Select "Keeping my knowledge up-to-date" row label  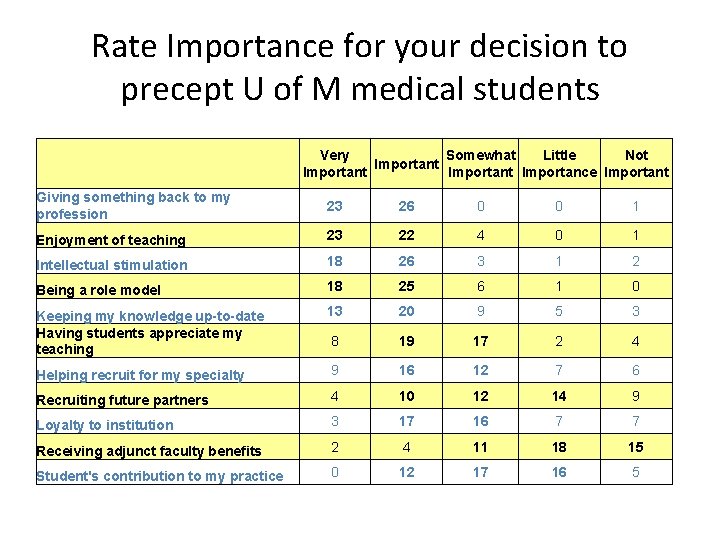point(150,316)
